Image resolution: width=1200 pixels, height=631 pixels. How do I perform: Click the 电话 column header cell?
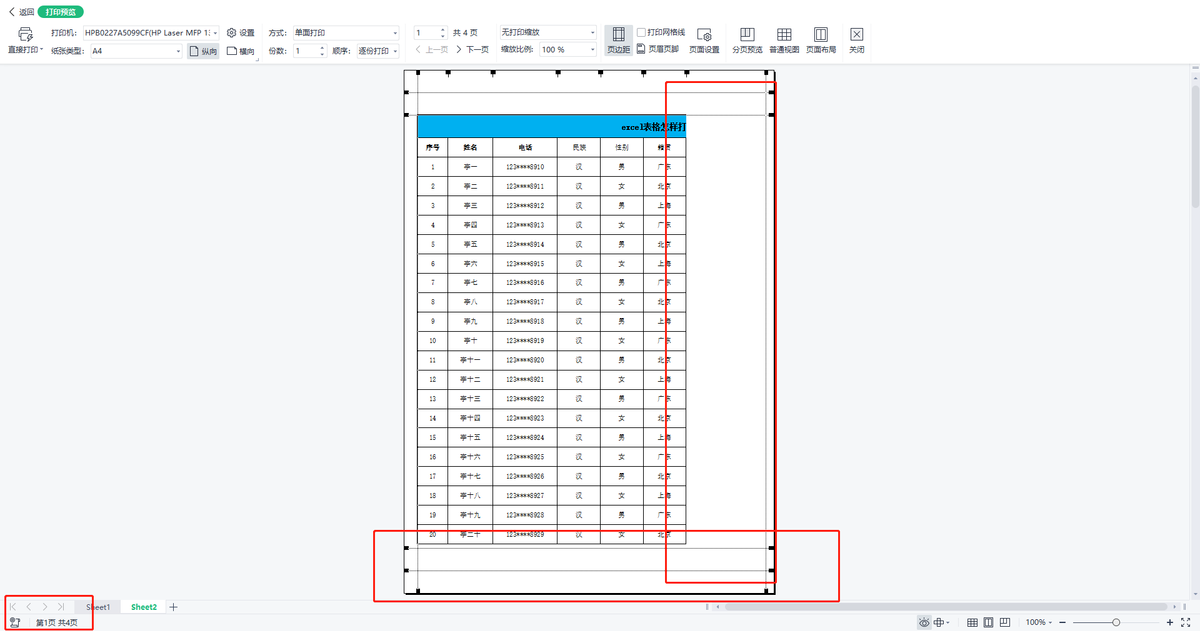pyautogui.click(x=525, y=147)
